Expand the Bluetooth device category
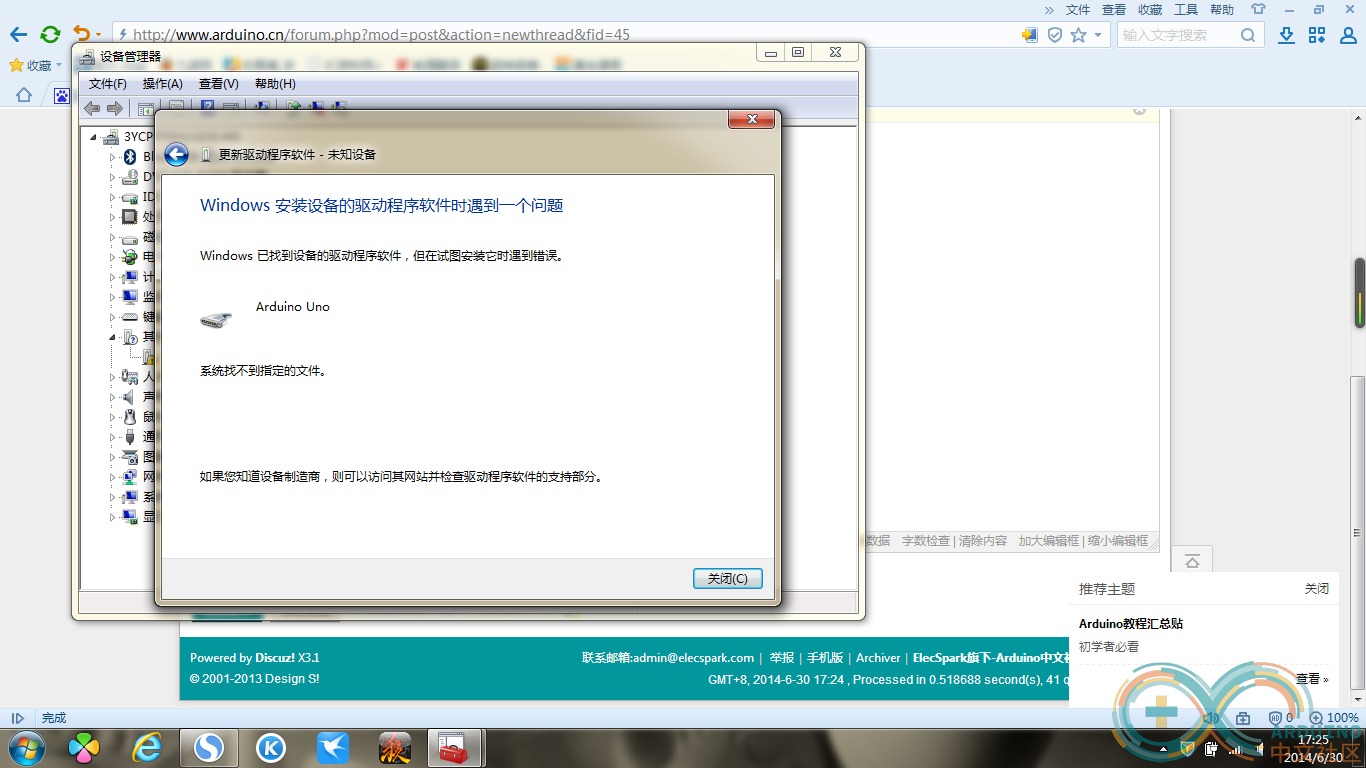 [x=113, y=157]
